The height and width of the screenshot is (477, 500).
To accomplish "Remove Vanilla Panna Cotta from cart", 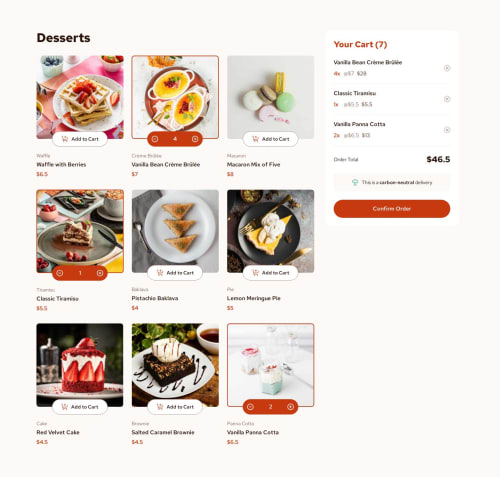I will [x=447, y=130].
